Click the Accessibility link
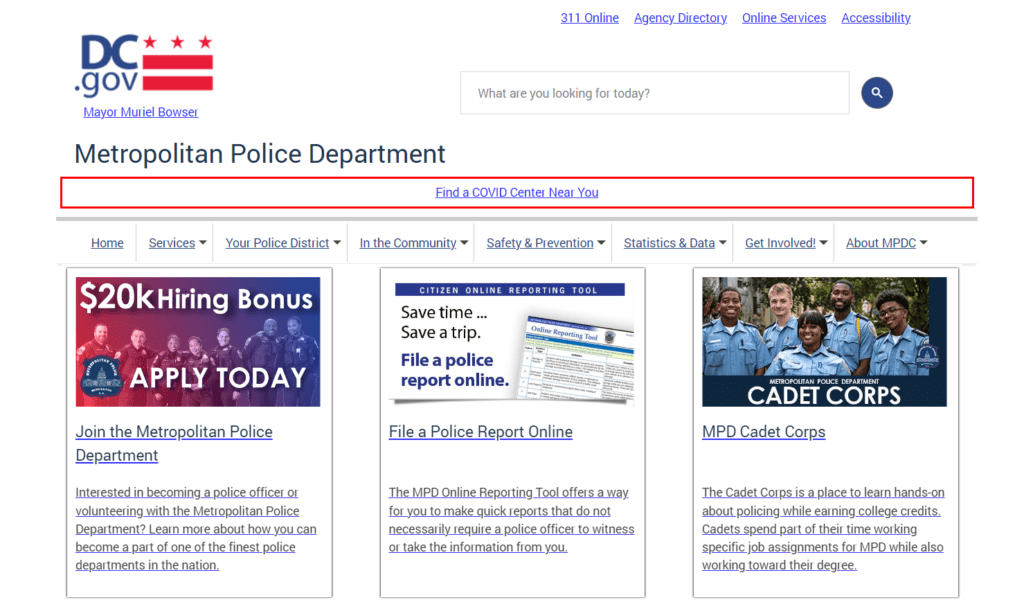 (875, 17)
